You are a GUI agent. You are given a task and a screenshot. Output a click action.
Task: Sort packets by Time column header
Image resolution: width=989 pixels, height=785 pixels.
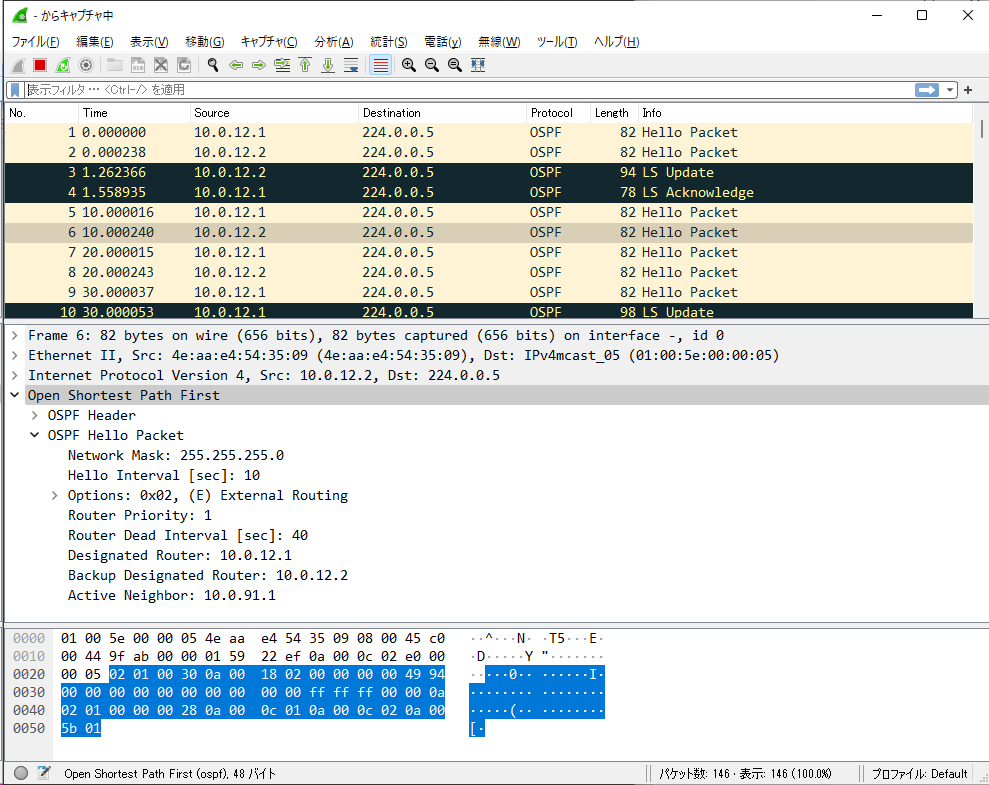point(134,113)
